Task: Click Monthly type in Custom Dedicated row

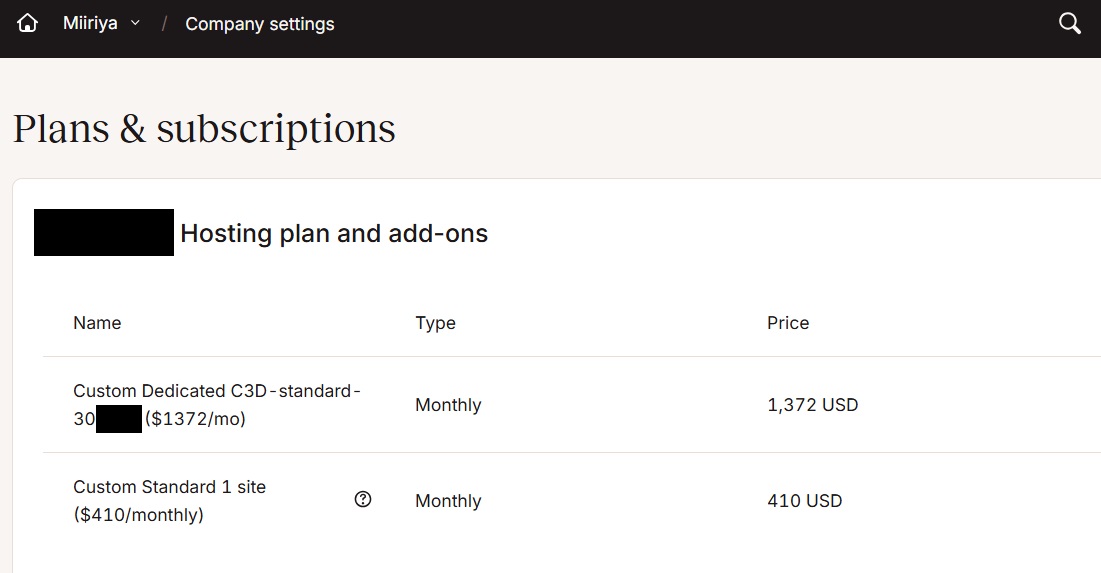Action: coord(448,405)
